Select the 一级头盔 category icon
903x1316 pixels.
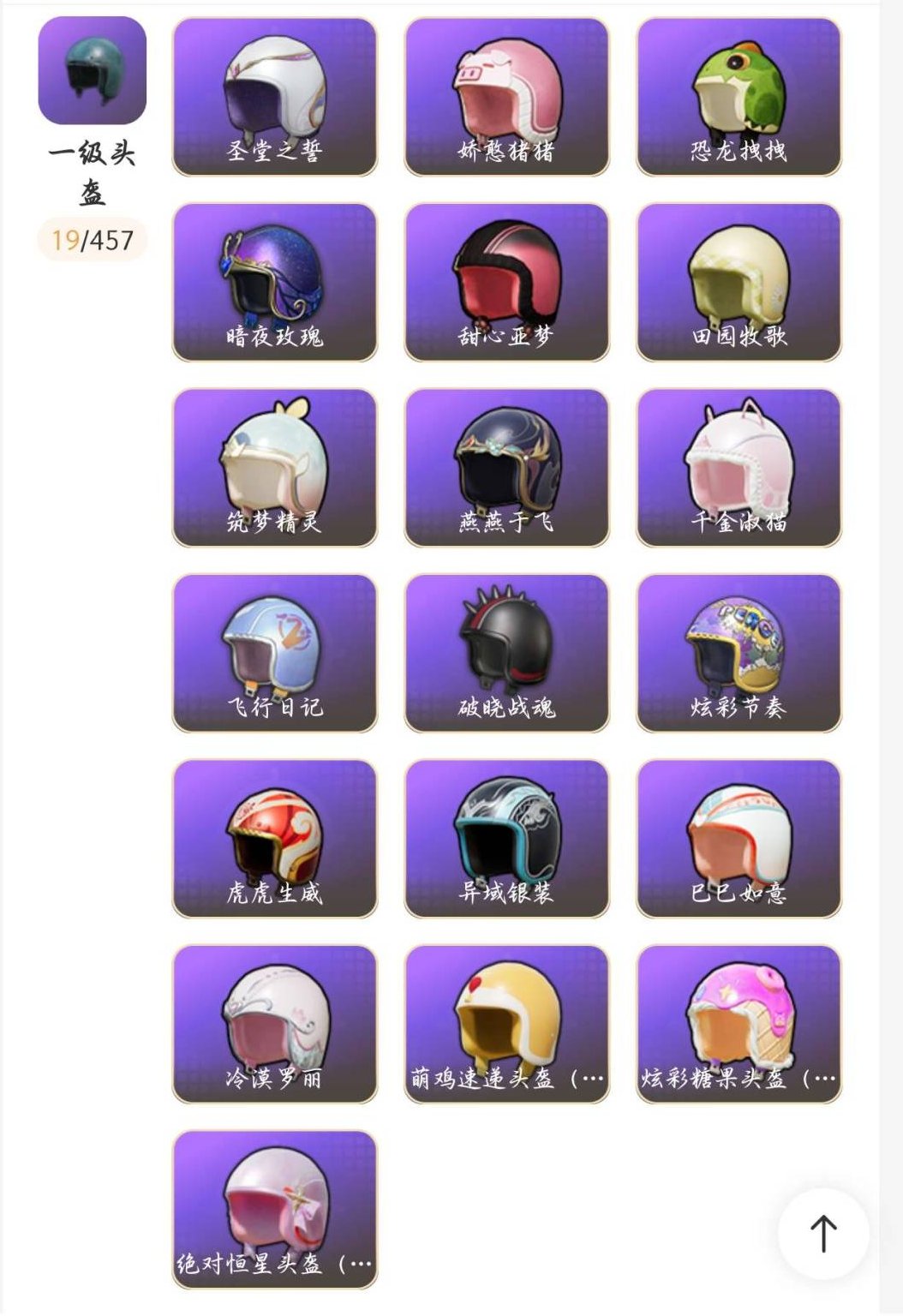tap(93, 70)
